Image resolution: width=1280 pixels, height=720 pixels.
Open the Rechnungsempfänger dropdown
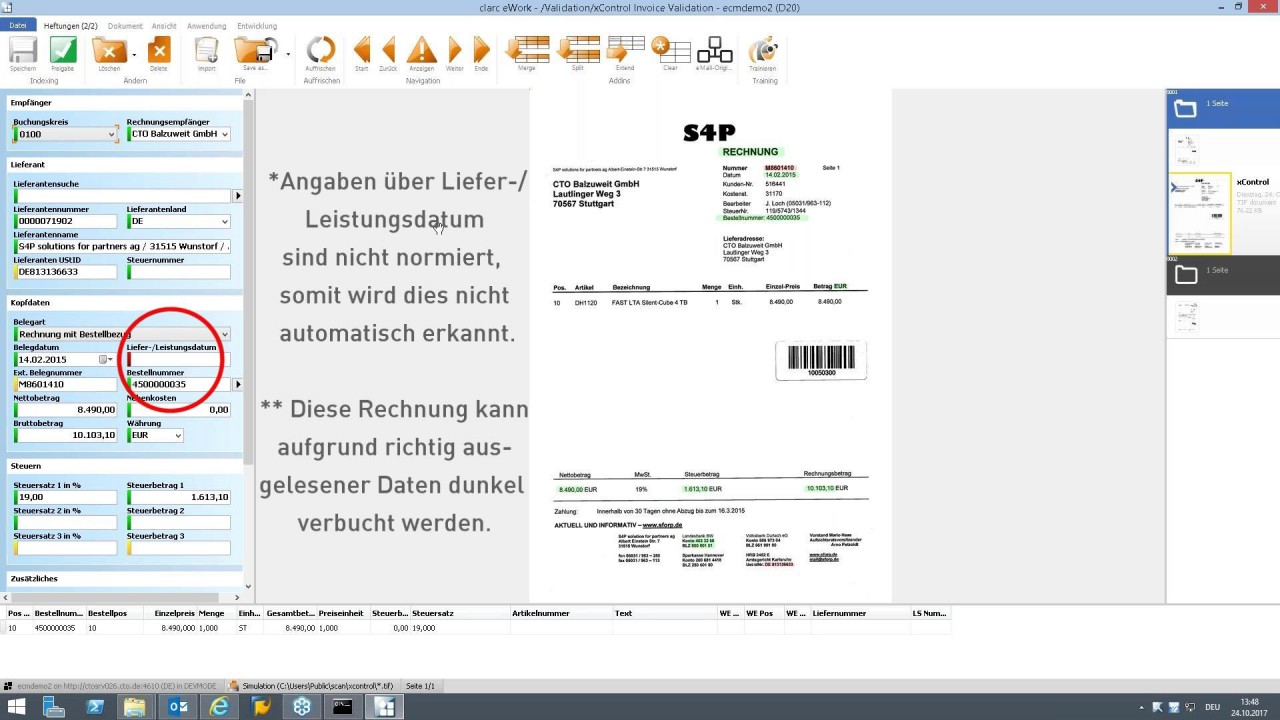[x=224, y=134]
